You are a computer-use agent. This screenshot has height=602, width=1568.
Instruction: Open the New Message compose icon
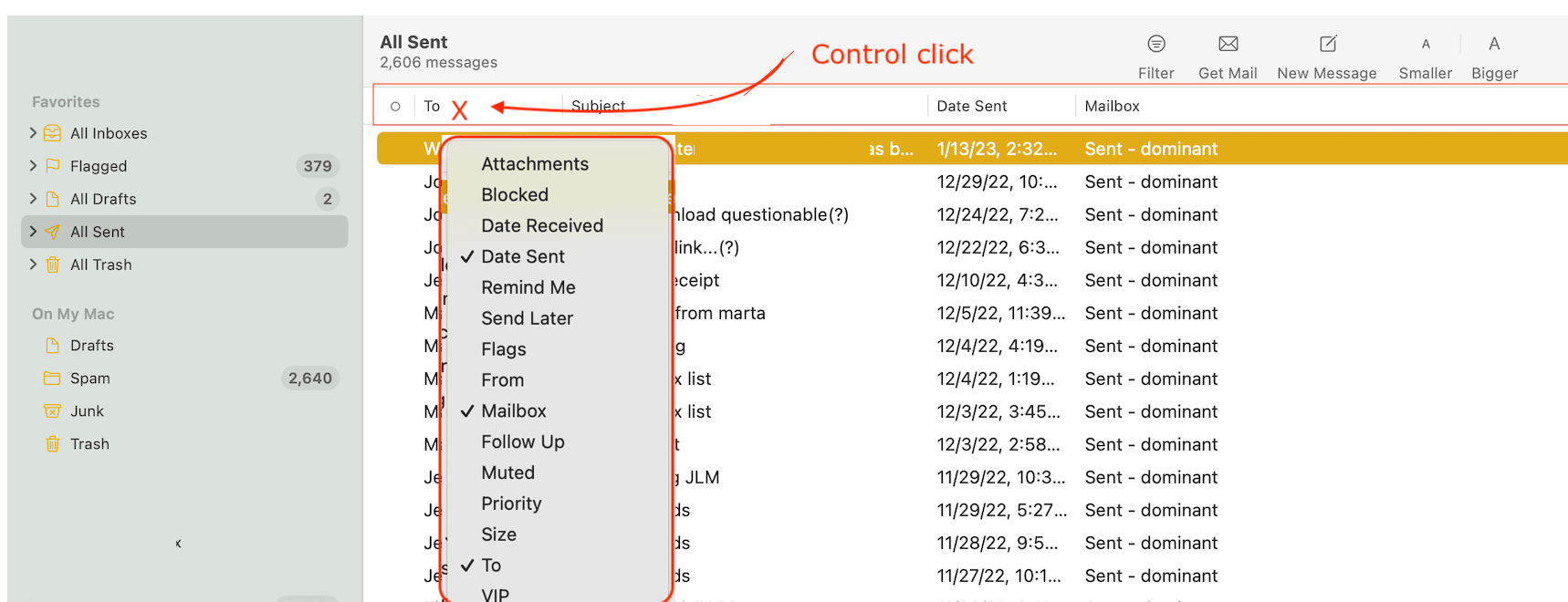[1326, 43]
